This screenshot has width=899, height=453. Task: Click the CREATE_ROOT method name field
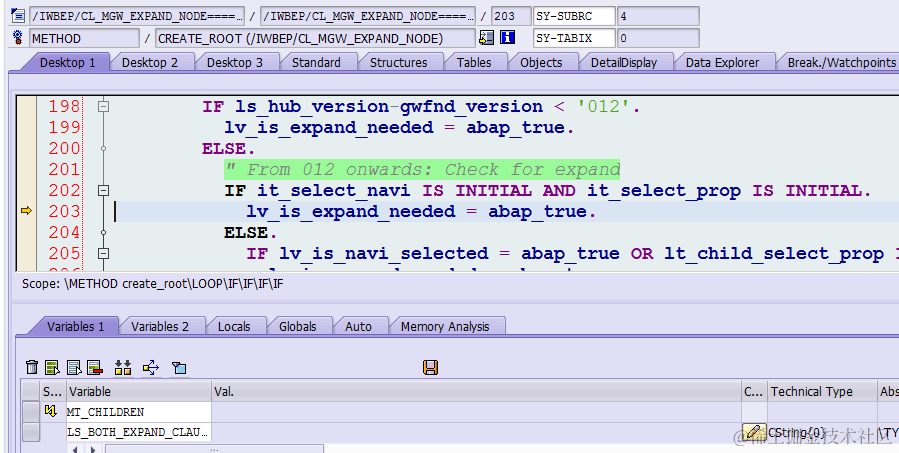tap(315, 38)
